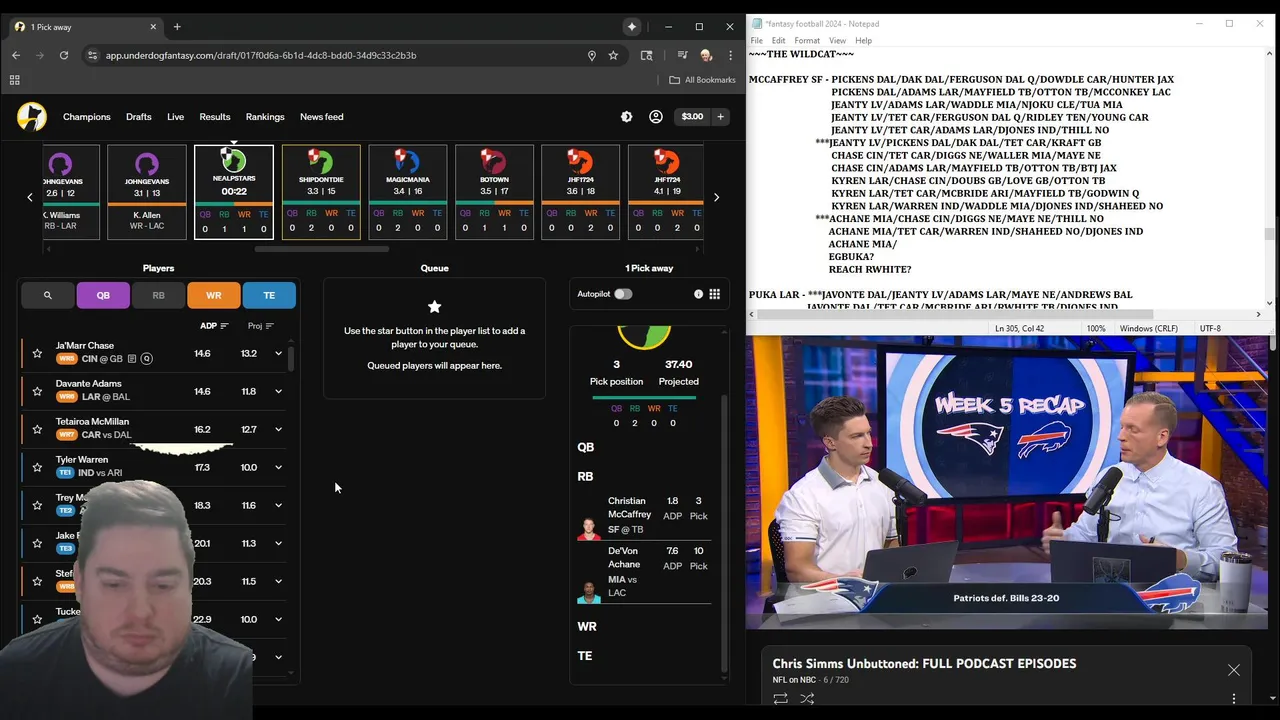Open Notepad Format menu
1280x720 pixels.
(807, 40)
